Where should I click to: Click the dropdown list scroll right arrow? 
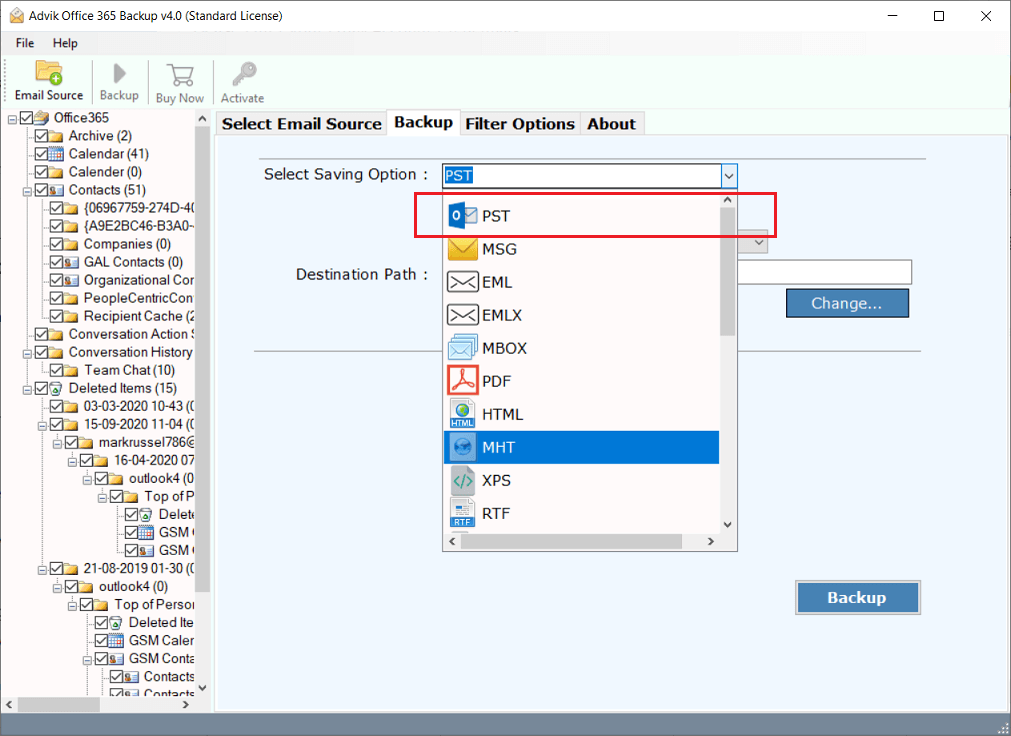tap(711, 541)
